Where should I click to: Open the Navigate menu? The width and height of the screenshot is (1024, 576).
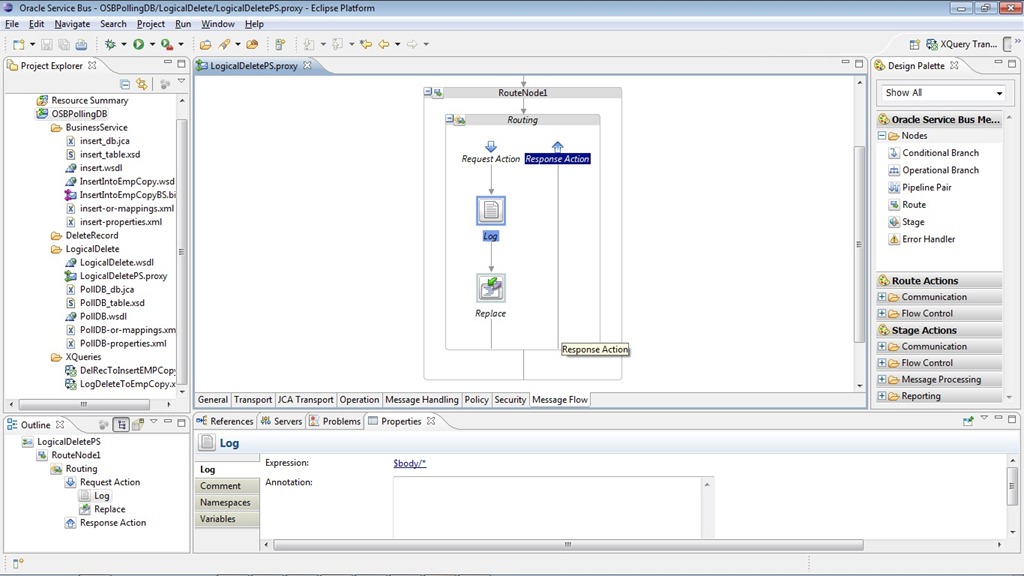point(72,24)
